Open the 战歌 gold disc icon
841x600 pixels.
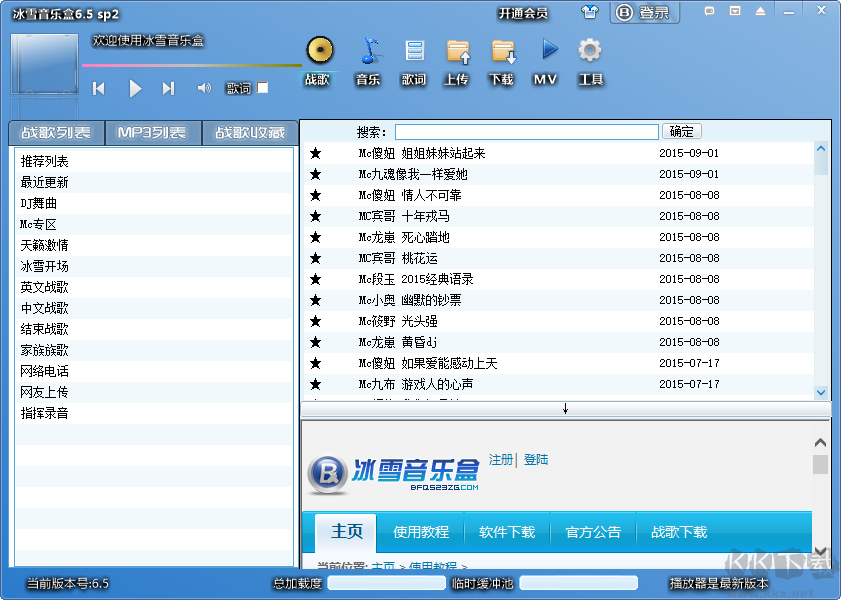coord(318,51)
